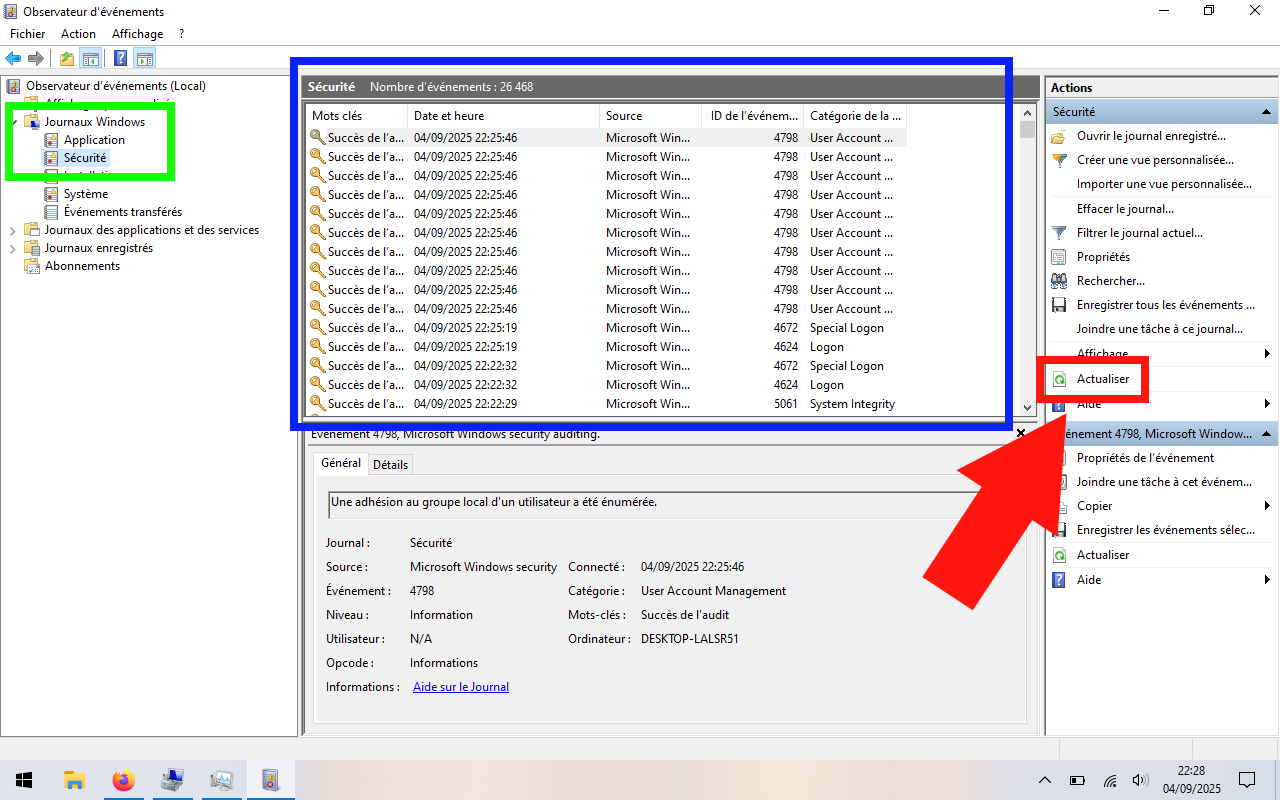Sort by the Date et heure column header

coord(503,116)
